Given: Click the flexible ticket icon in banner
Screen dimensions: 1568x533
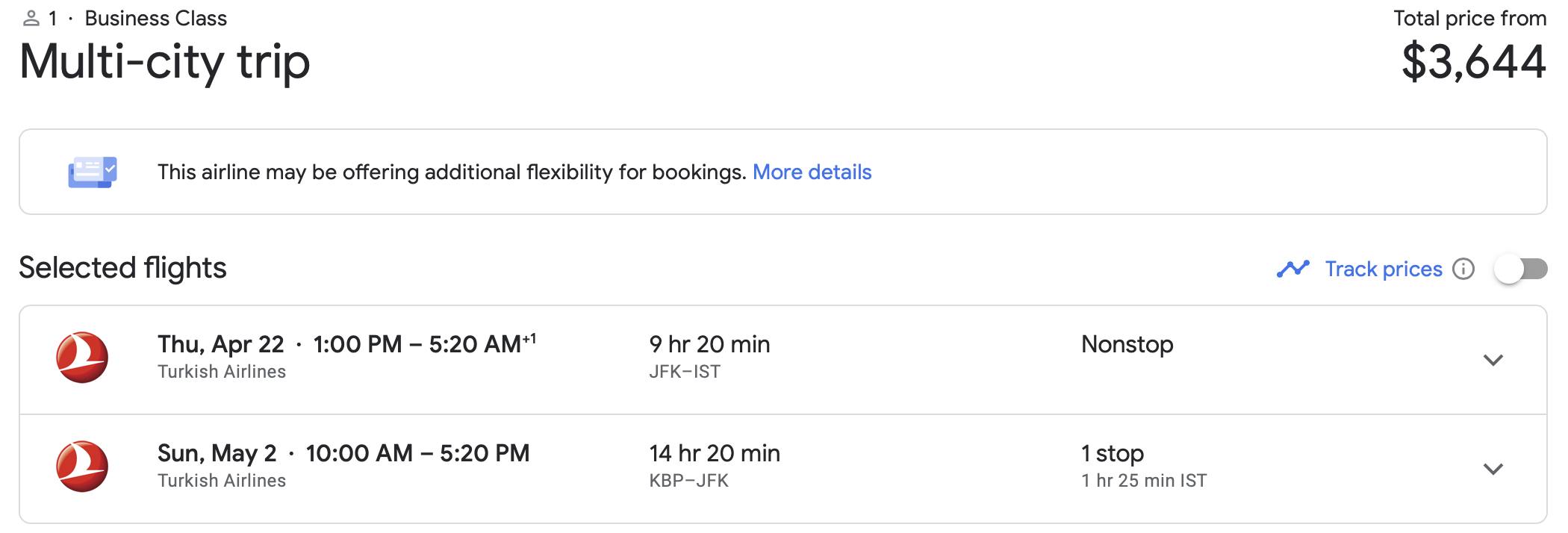Looking at the screenshot, I should tap(93, 172).
